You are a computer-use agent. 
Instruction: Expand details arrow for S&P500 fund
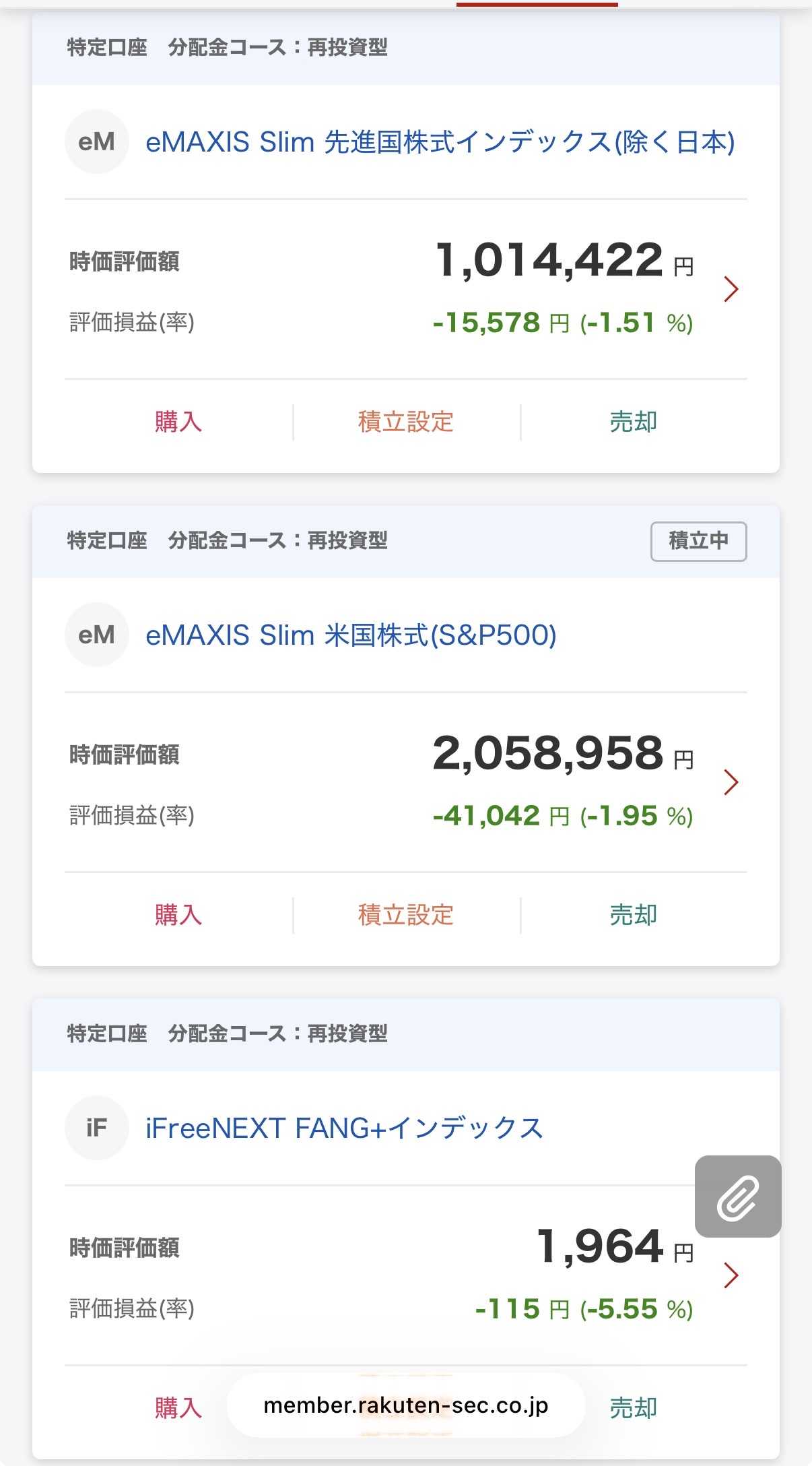(x=731, y=782)
